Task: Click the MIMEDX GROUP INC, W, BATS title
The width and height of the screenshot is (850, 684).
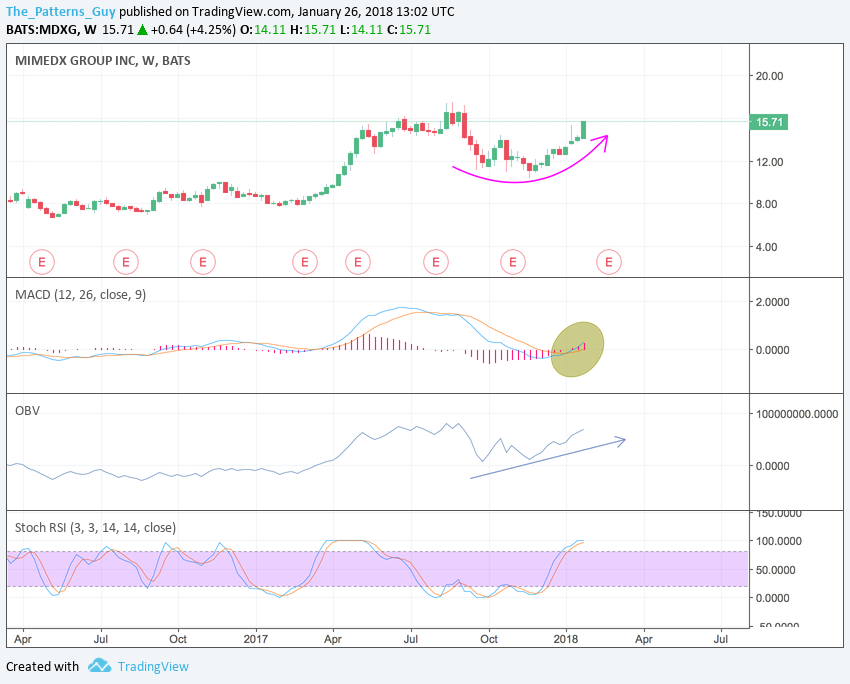Action: click(x=102, y=61)
